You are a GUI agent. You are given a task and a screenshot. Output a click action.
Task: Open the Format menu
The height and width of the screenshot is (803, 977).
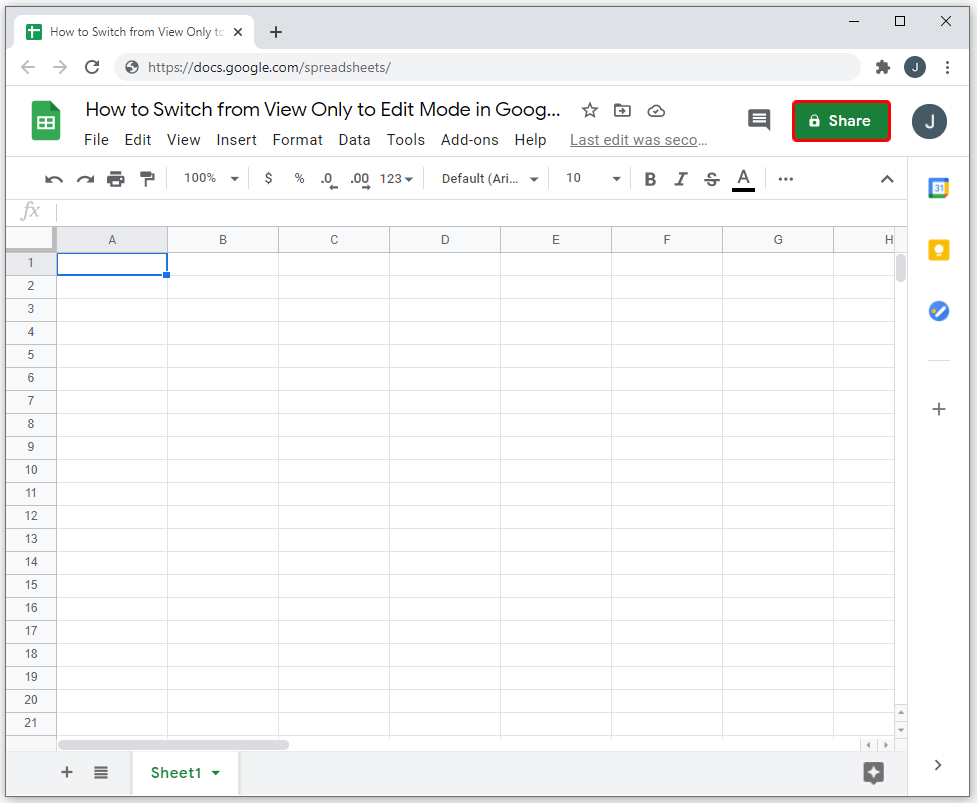[297, 140]
